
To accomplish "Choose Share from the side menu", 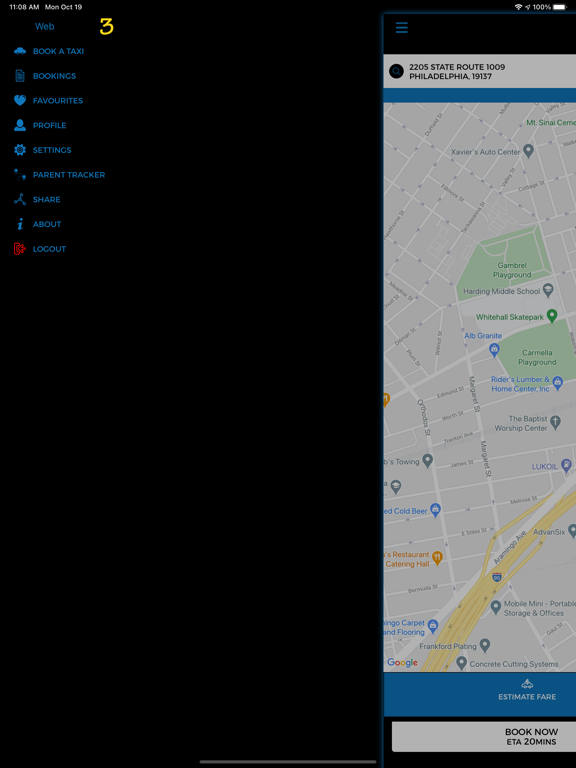I will coord(47,199).
